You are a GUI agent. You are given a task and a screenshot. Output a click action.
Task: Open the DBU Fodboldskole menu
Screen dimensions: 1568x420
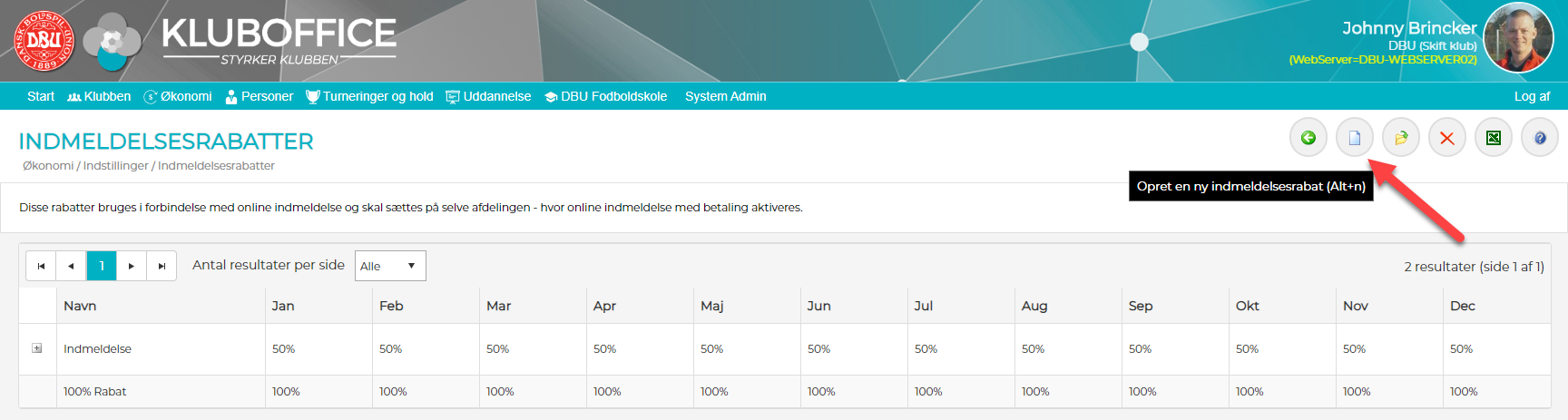click(x=605, y=96)
